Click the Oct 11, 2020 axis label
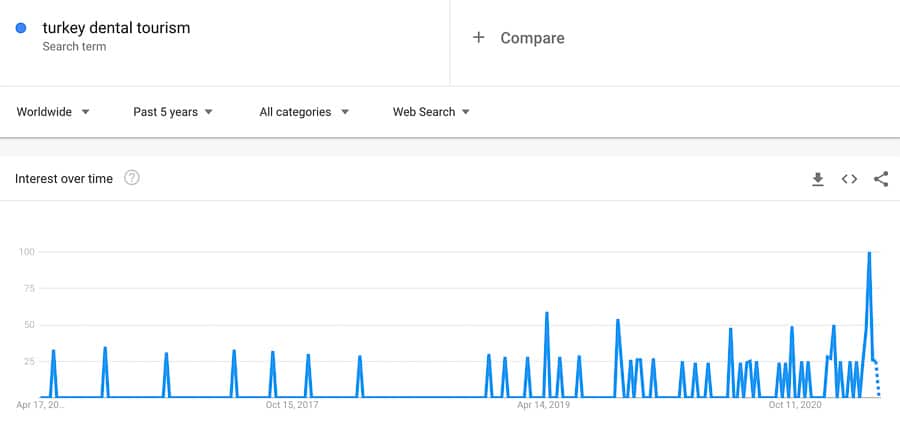 click(795, 406)
